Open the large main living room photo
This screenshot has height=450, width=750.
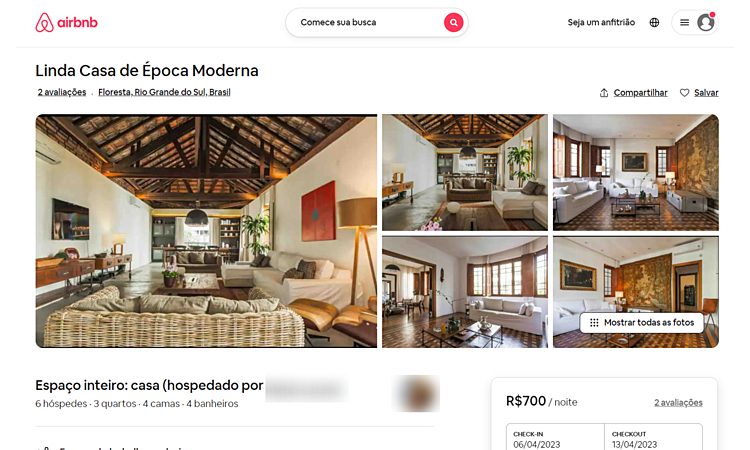coord(206,231)
